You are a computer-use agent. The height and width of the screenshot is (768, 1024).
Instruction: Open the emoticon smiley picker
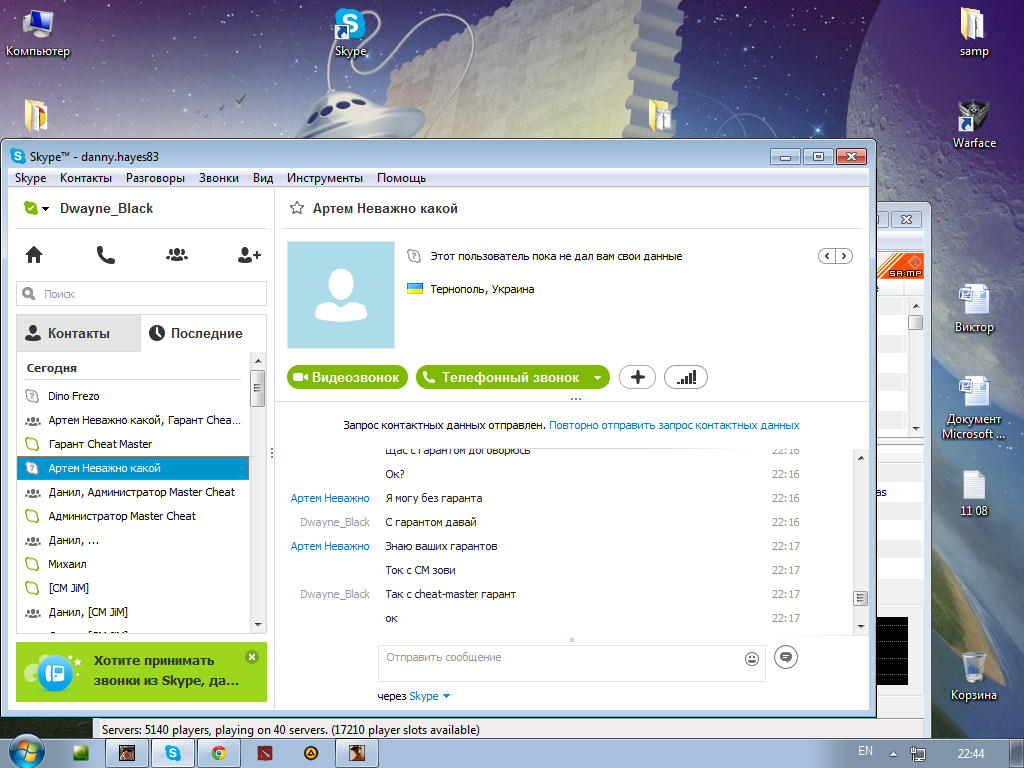(752, 659)
